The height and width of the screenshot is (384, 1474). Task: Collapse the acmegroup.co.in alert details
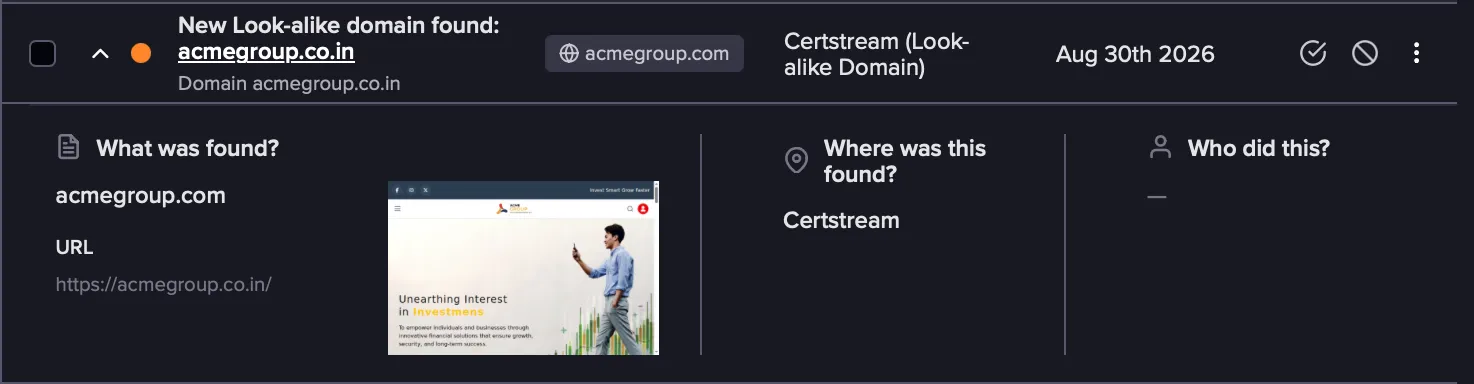(100, 54)
